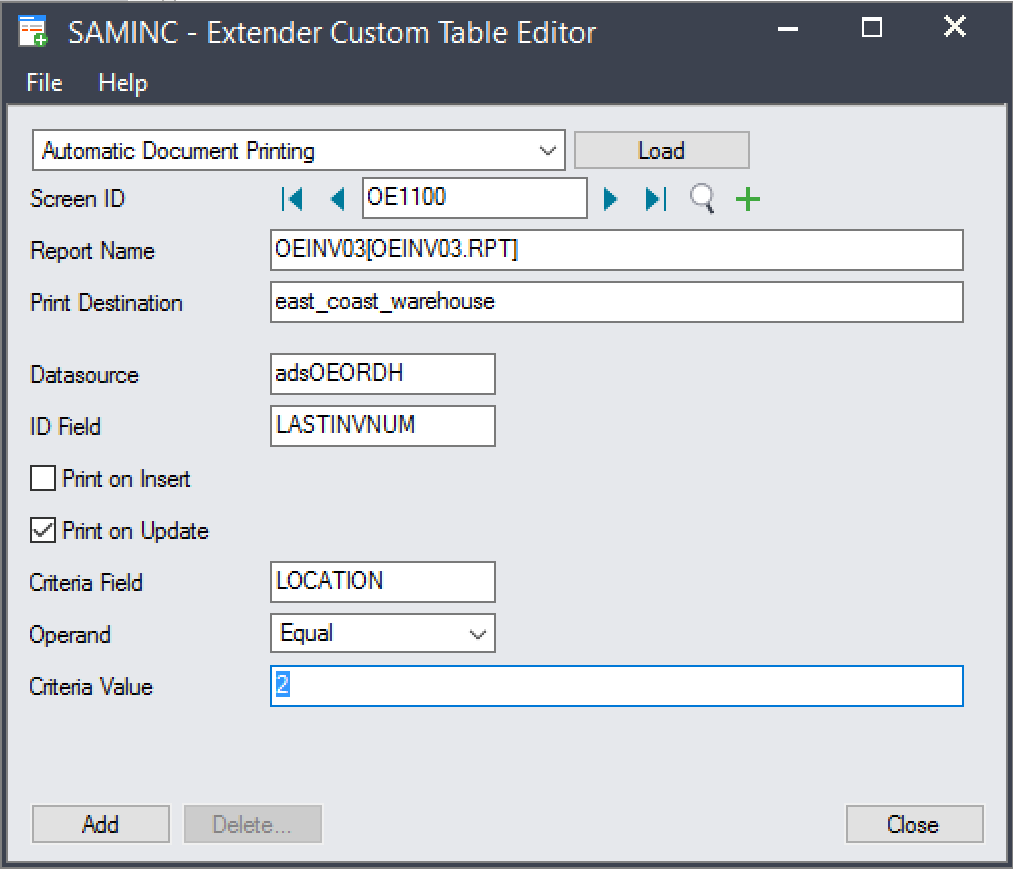1013x869 pixels.
Task: Close the window with the title bar X
Action: click(955, 27)
